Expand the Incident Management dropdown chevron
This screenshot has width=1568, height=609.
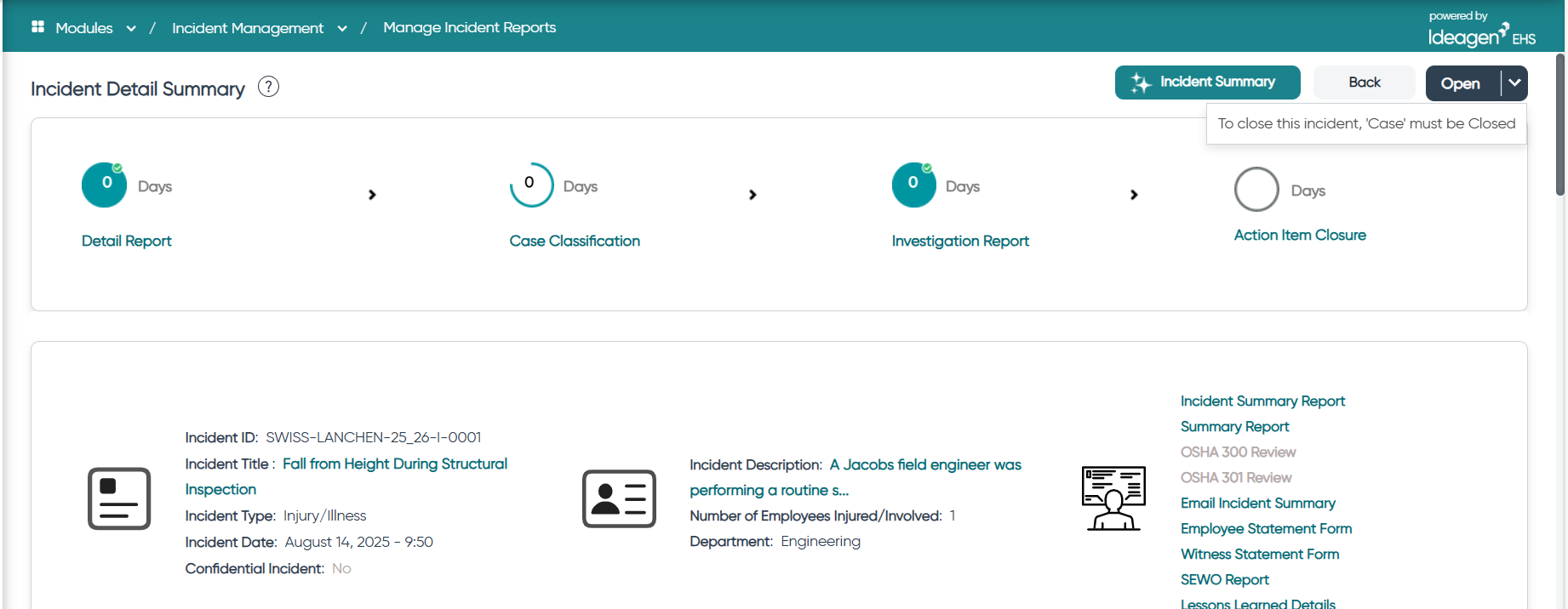pyautogui.click(x=342, y=29)
